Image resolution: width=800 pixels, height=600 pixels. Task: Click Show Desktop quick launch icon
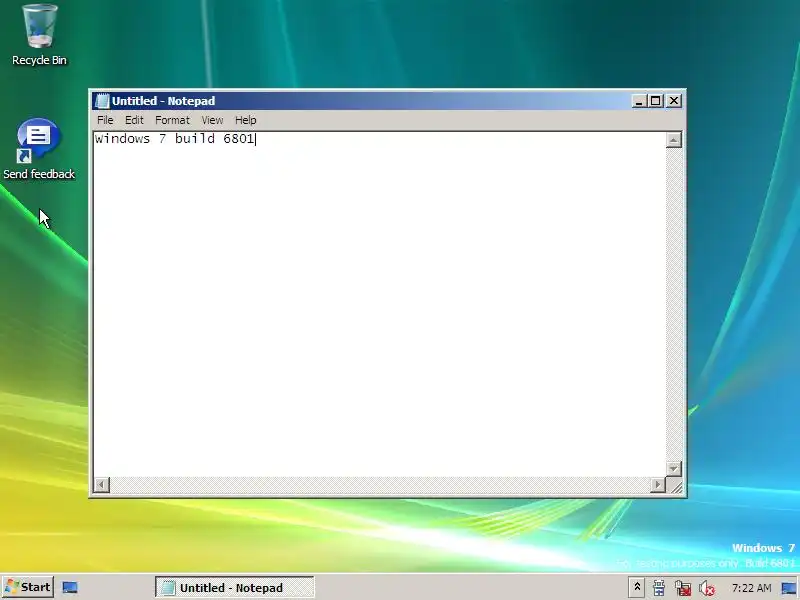[70, 587]
